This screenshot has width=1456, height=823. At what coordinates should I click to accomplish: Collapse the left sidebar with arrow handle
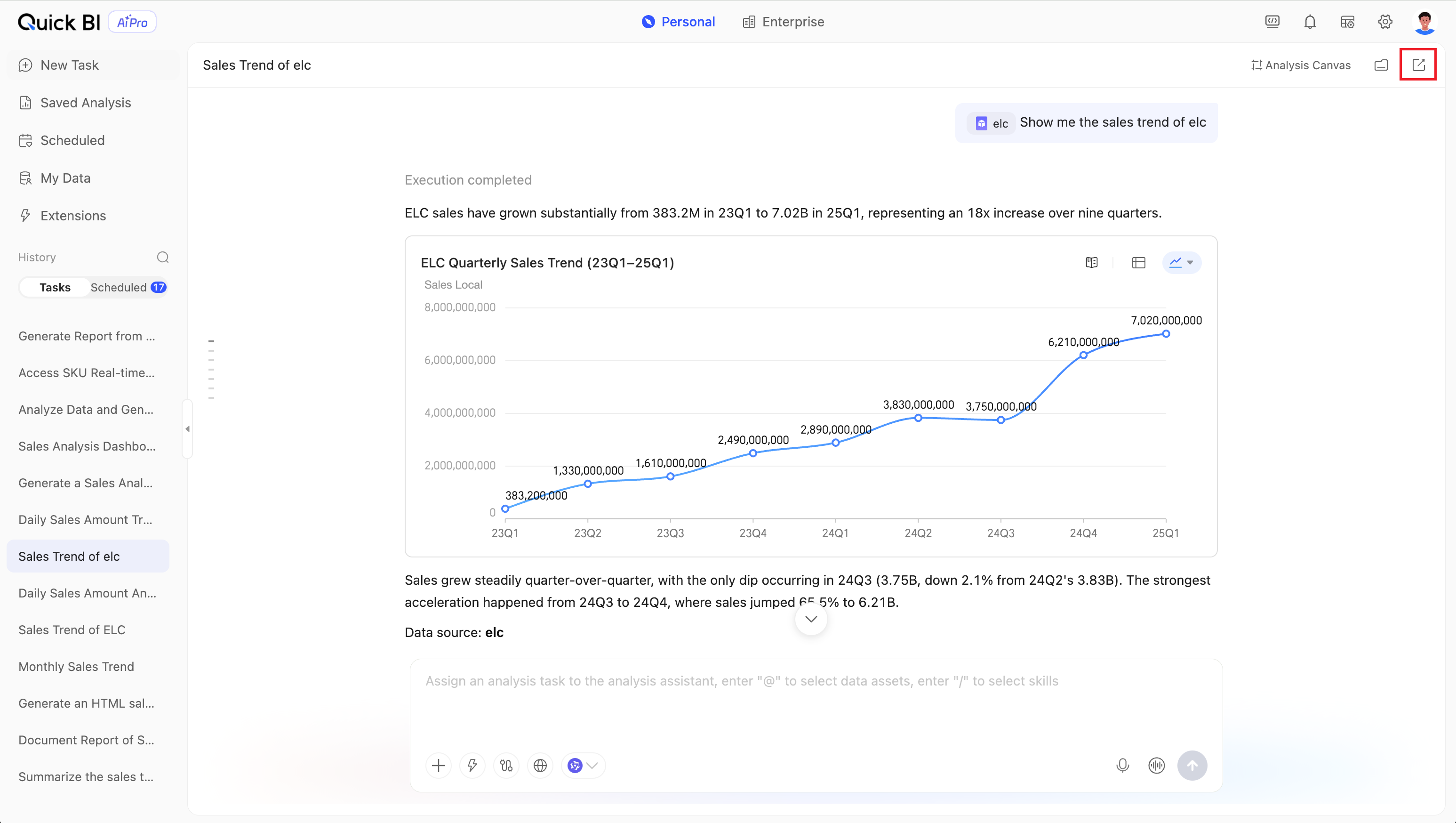click(187, 429)
